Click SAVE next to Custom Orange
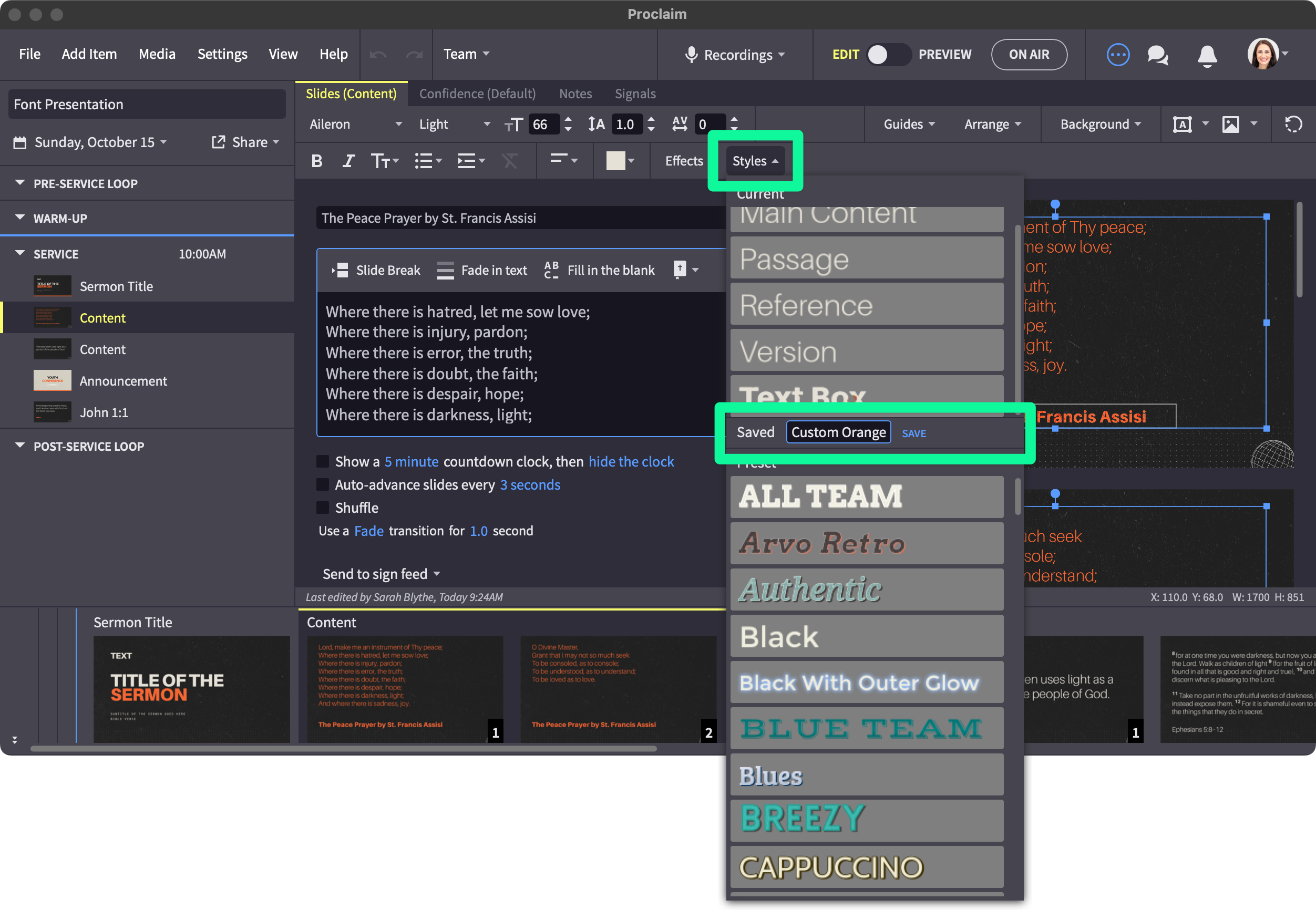 913,433
